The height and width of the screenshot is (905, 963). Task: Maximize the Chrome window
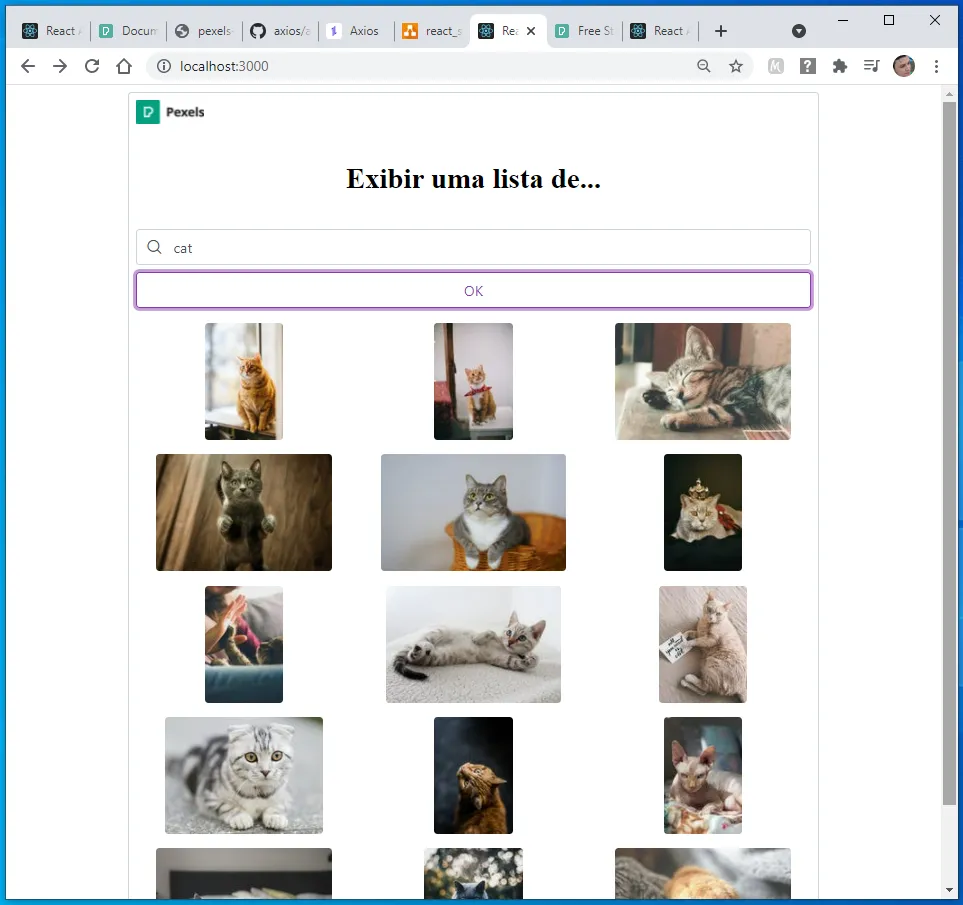[889, 20]
